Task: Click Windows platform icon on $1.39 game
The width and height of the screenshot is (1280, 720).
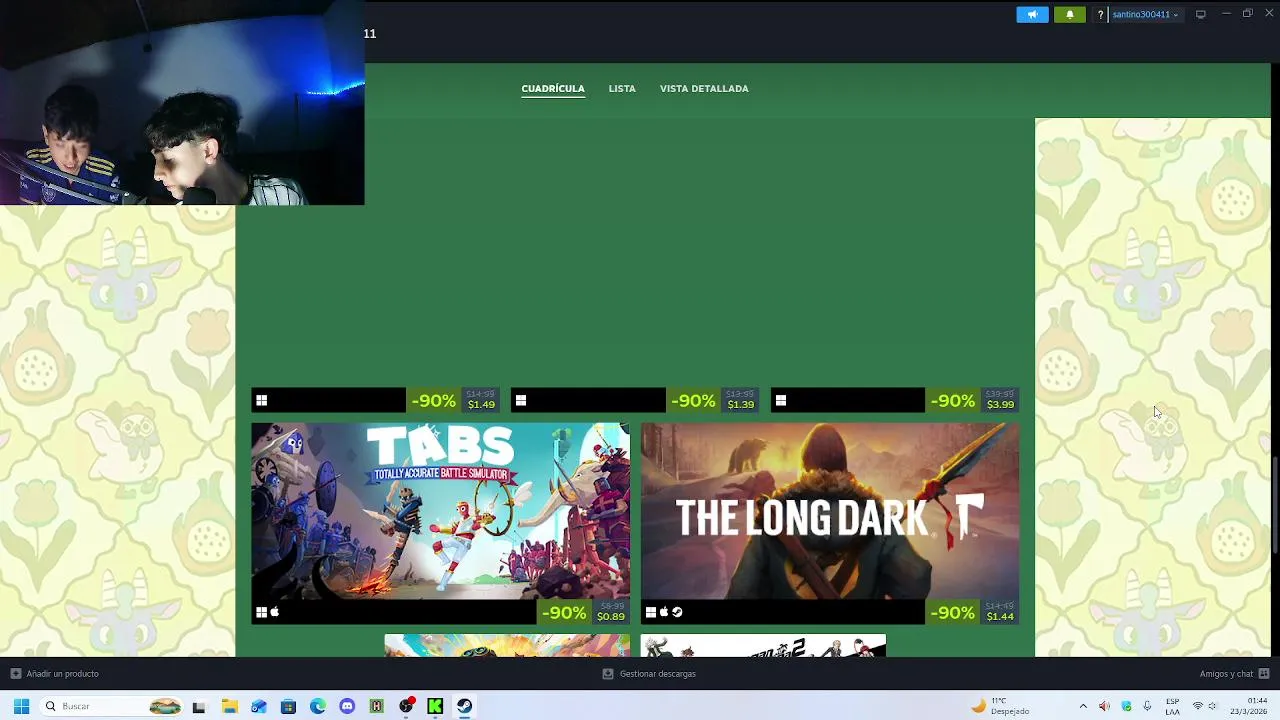Action: pyautogui.click(x=520, y=400)
